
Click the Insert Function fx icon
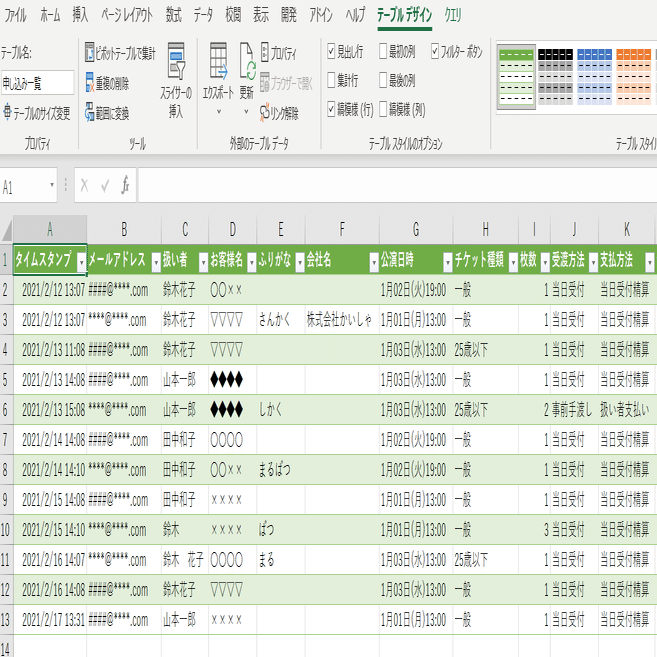pyautogui.click(x=125, y=185)
